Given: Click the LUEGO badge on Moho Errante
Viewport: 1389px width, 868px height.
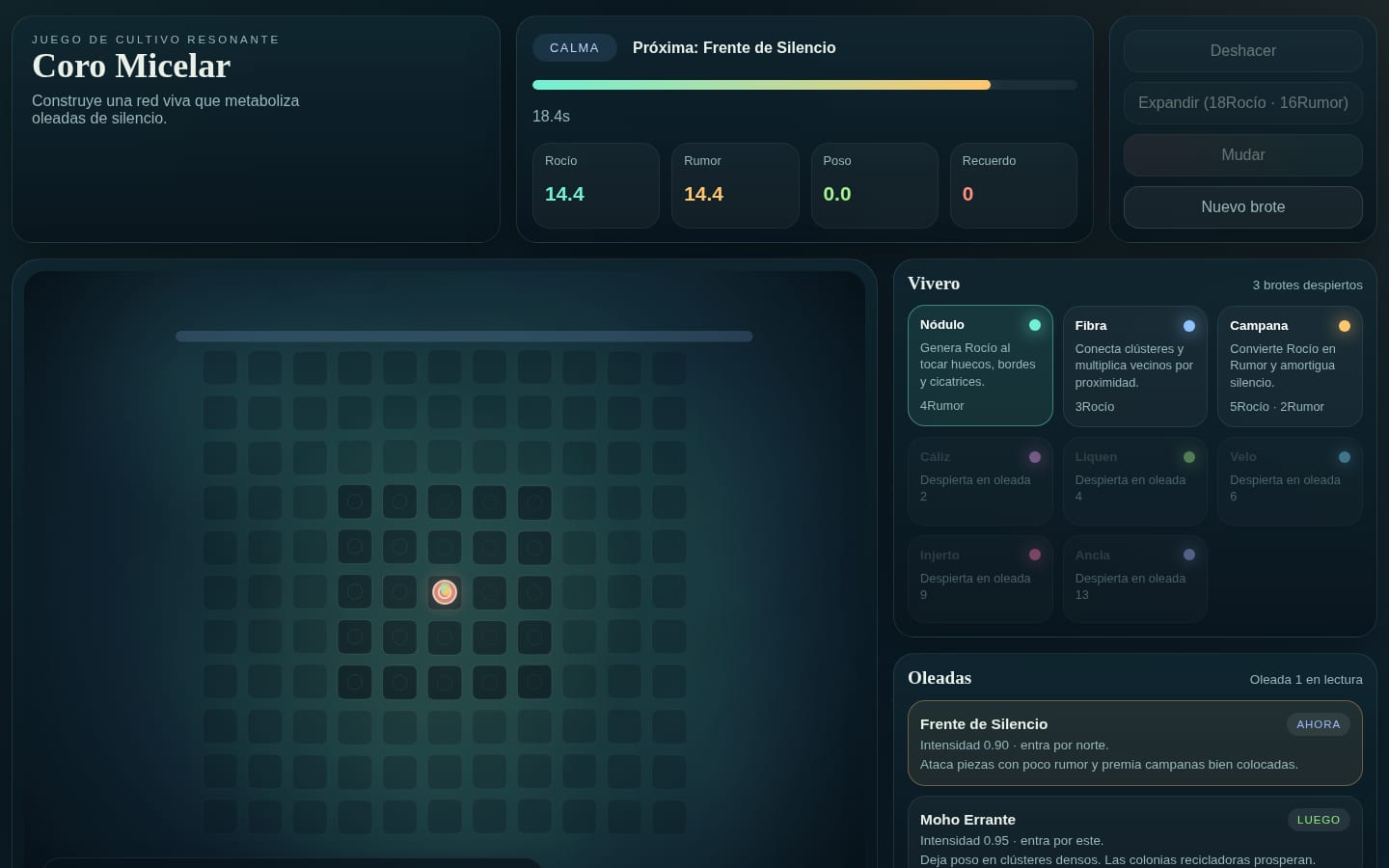Looking at the screenshot, I should point(1319,820).
